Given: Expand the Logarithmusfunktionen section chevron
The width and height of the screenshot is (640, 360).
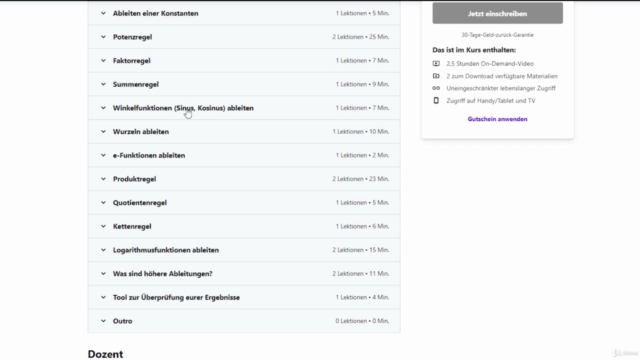Looking at the screenshot, I should 103,250.
